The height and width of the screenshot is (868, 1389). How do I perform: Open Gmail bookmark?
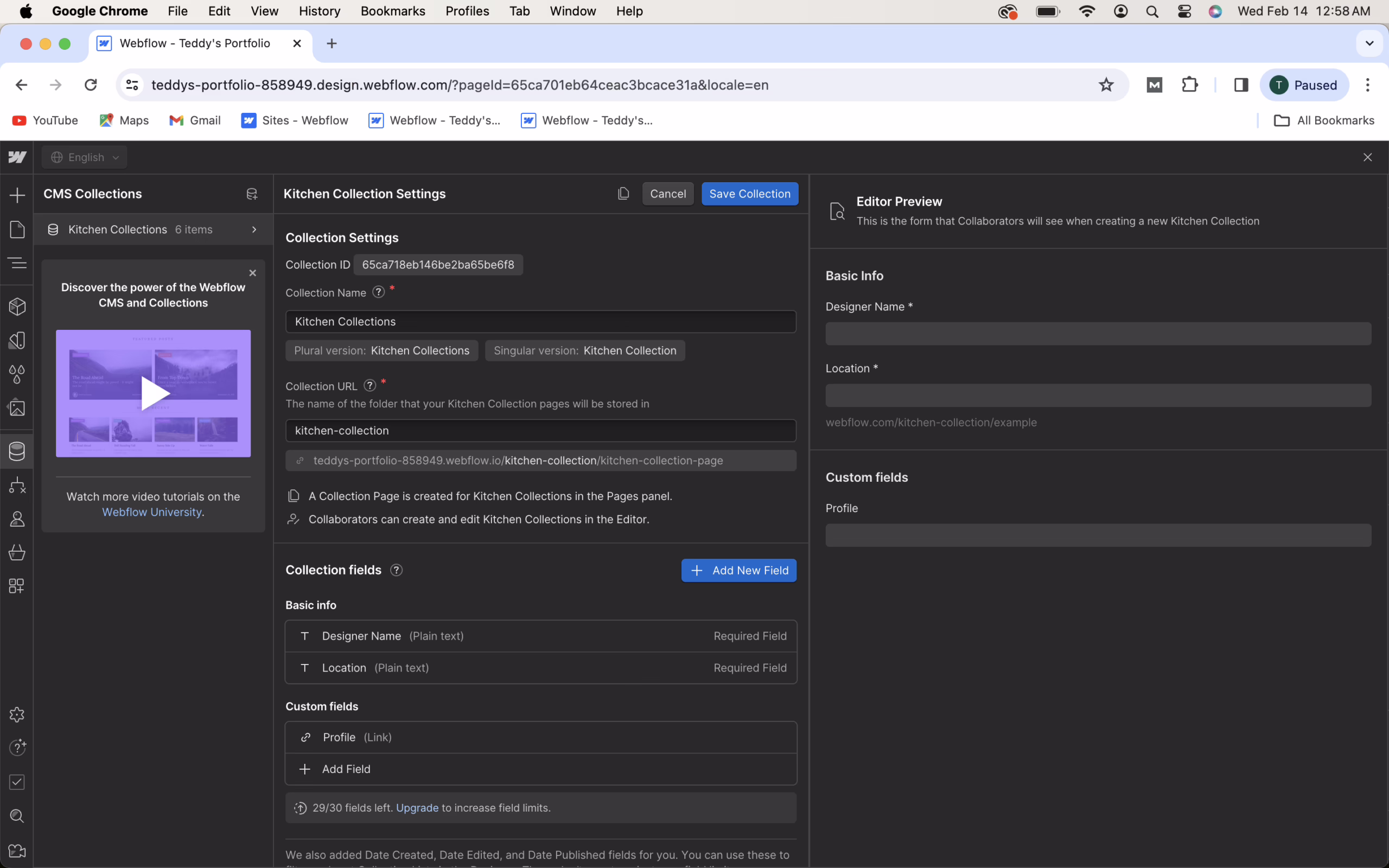(x=195, y=120)
